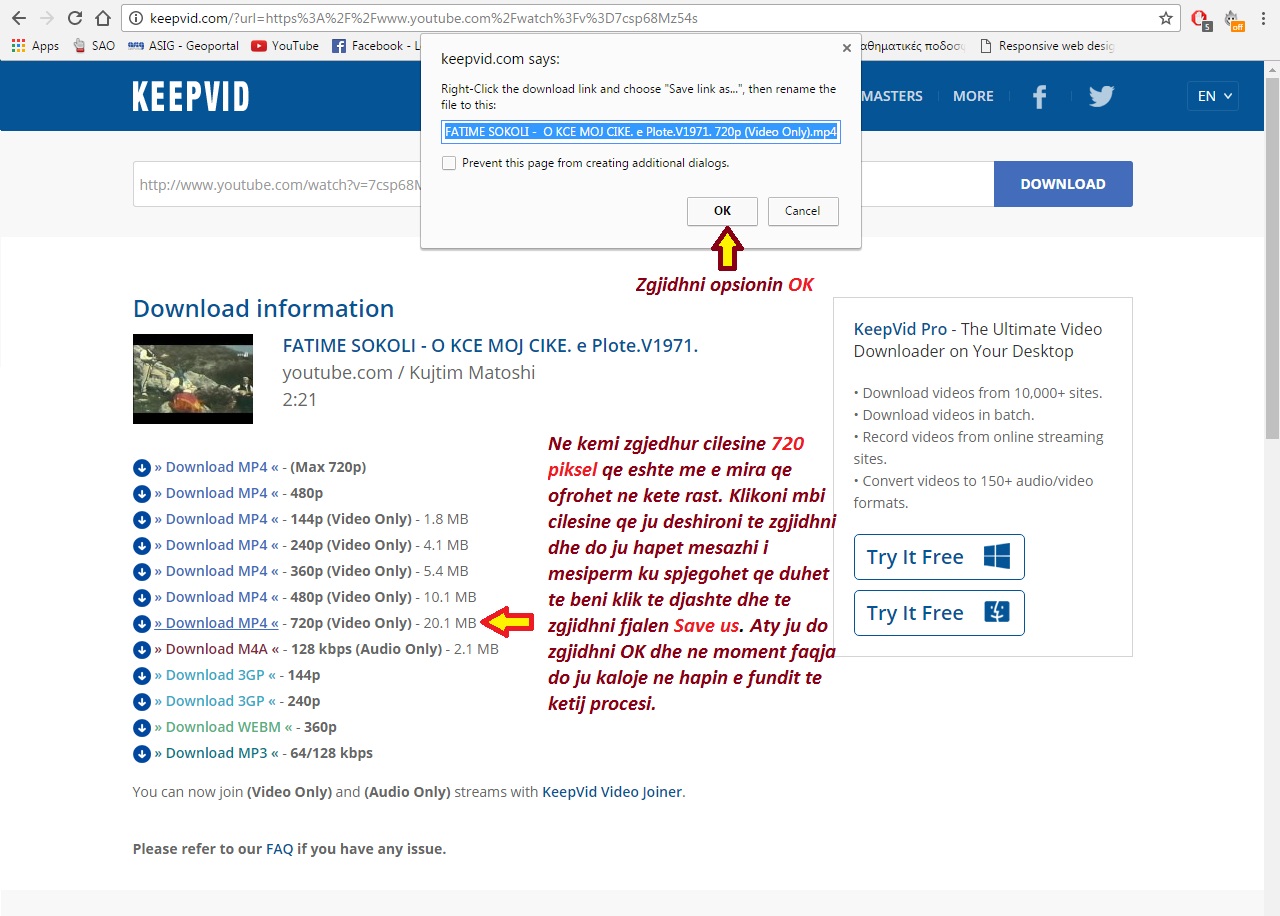1280x916 pixels.
Task: Dismiss the dialog with Cancel
Action: click(802, 211)
